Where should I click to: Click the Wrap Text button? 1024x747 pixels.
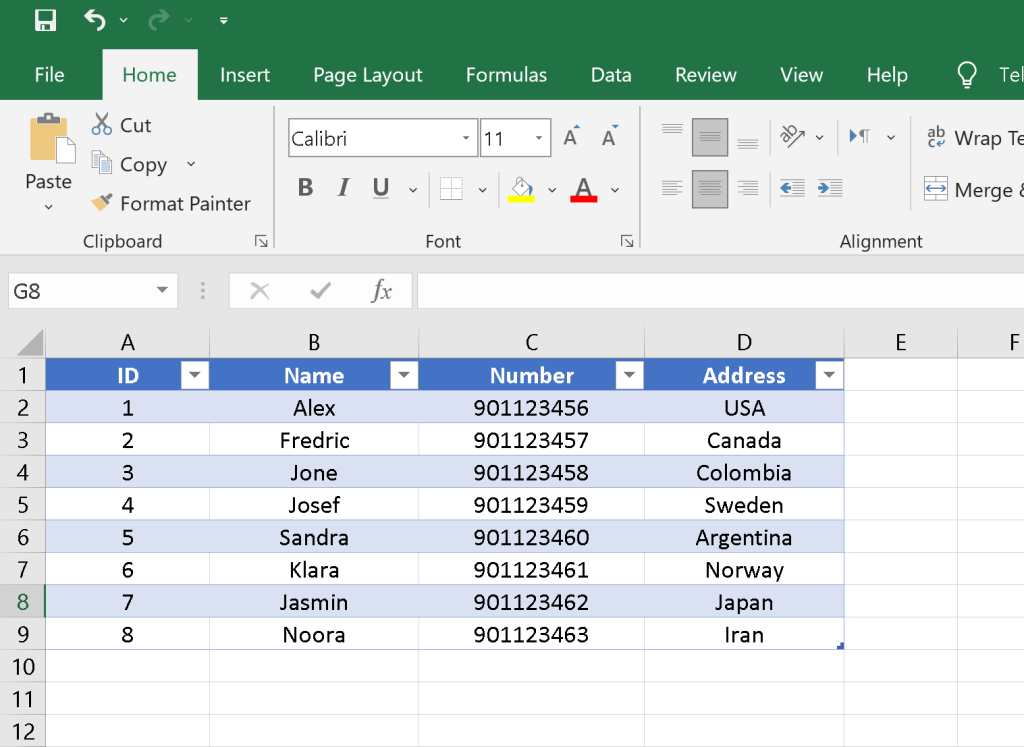pyautogui.click(x=974, y=138)
